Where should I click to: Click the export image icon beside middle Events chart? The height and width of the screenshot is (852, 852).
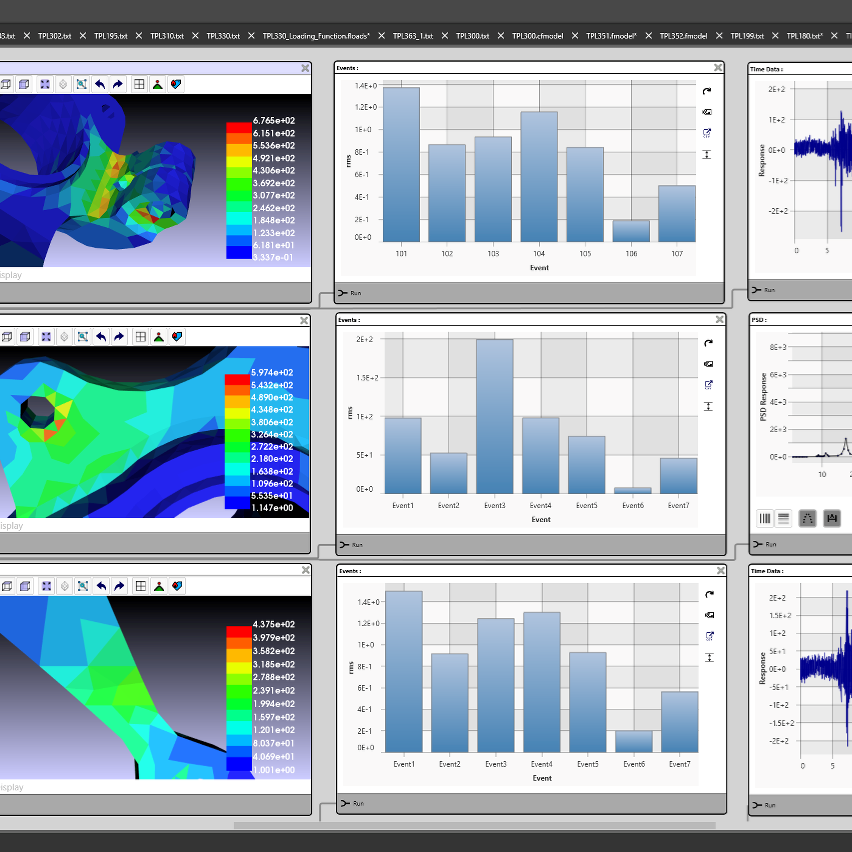tap(708, 363)
